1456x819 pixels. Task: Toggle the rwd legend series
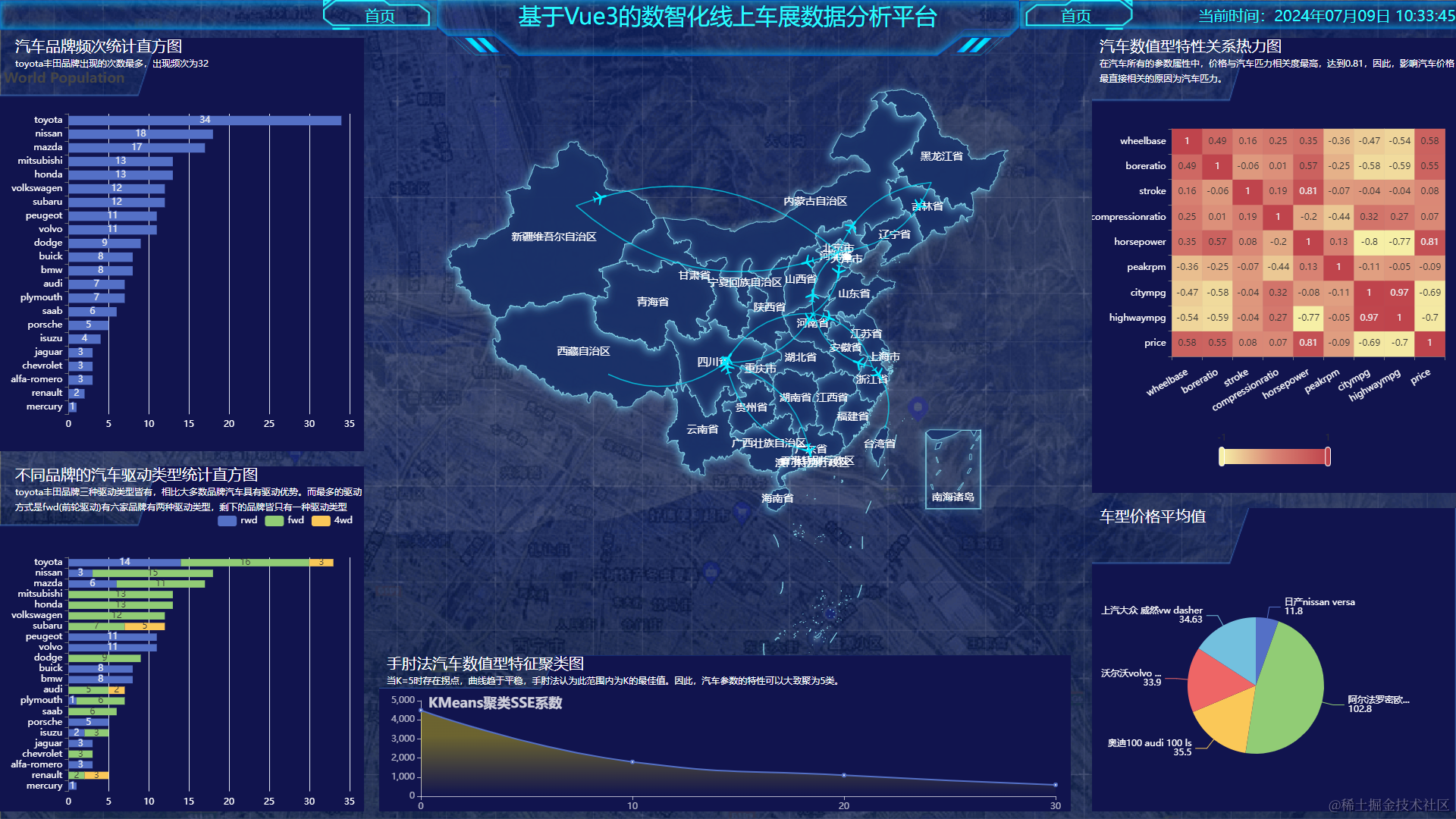(227, 520)
